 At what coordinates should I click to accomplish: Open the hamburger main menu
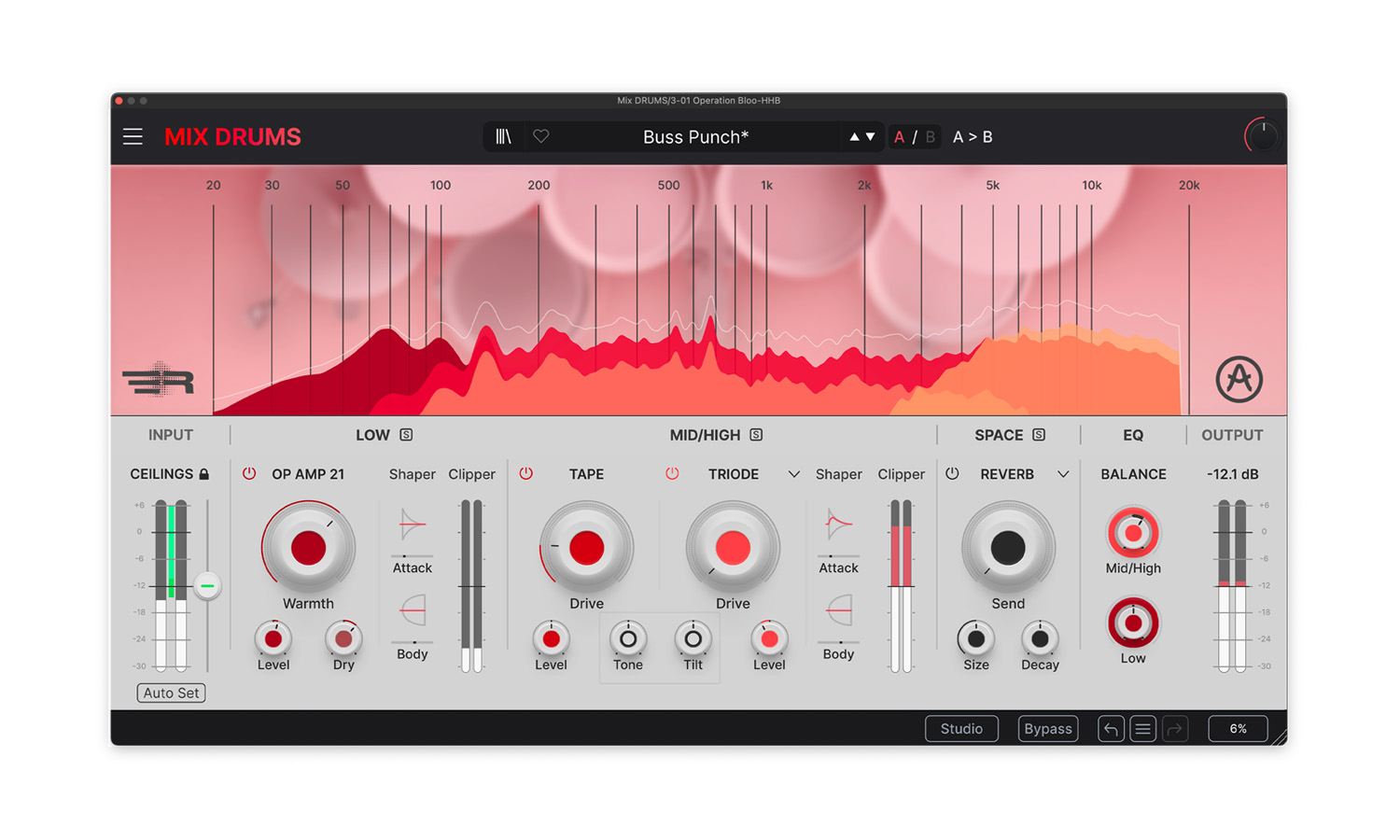pos(133,137)
